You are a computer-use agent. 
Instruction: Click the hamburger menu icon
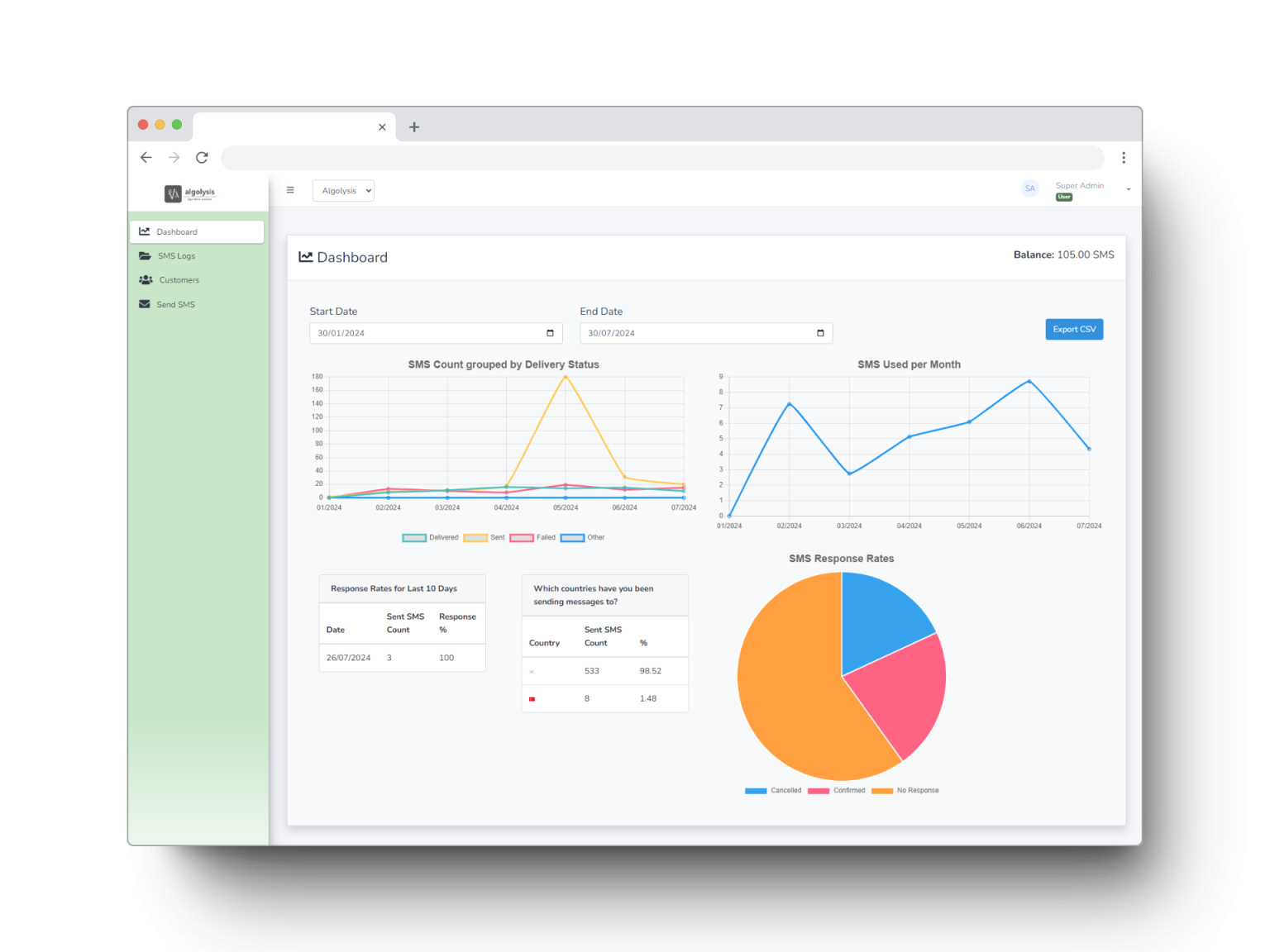click(x=290, y=190)
